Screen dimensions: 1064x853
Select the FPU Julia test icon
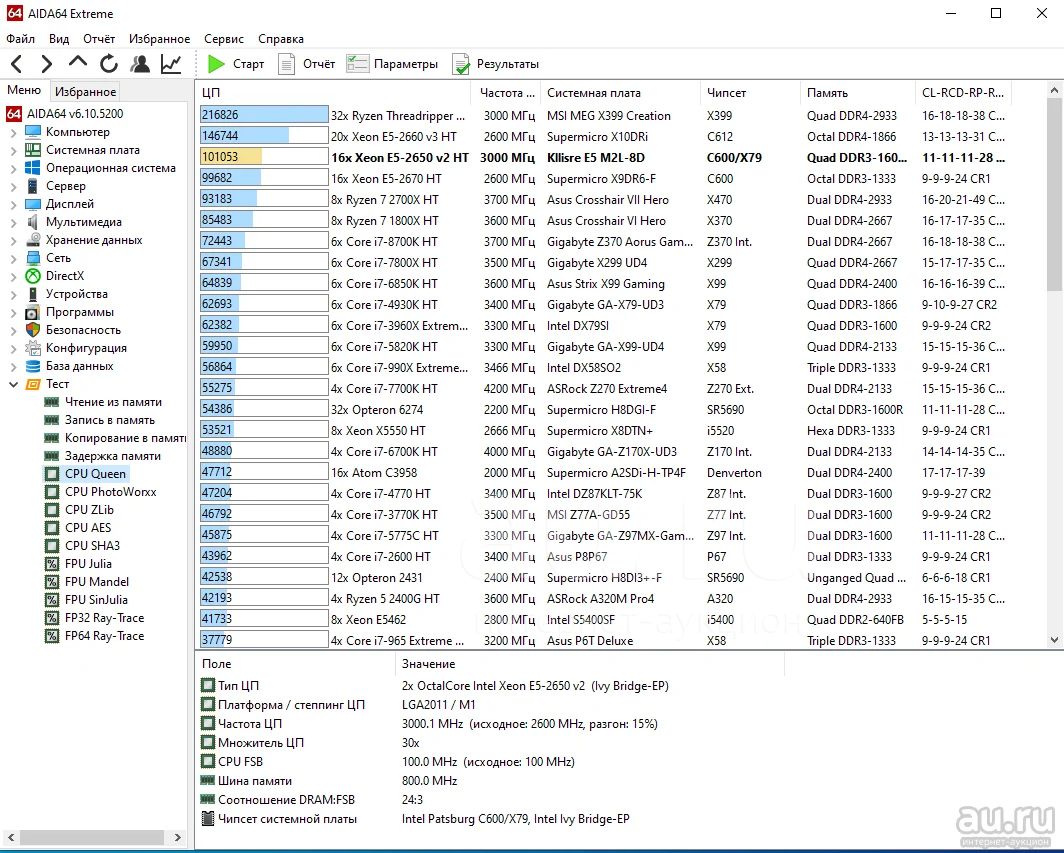click(x=52, y=564)
